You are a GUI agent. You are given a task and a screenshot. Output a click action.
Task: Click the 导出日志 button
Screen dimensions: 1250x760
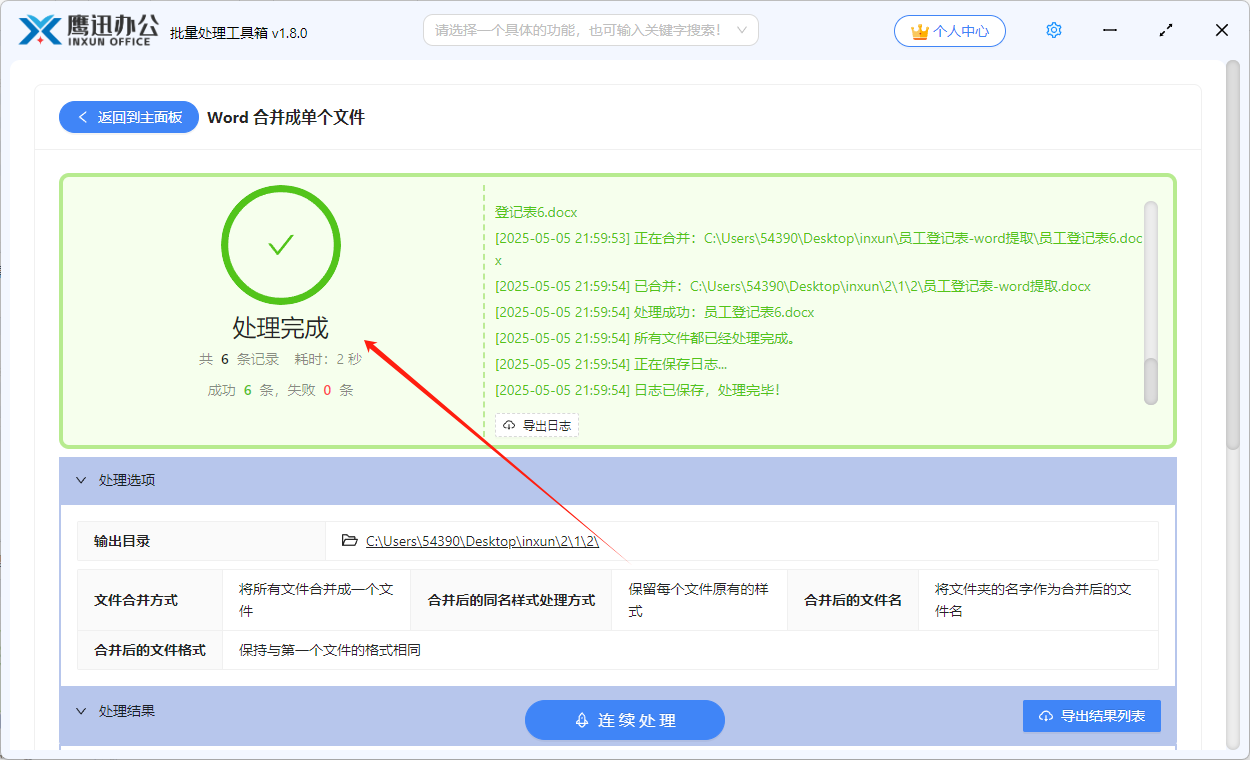click(x=537, y=424)
